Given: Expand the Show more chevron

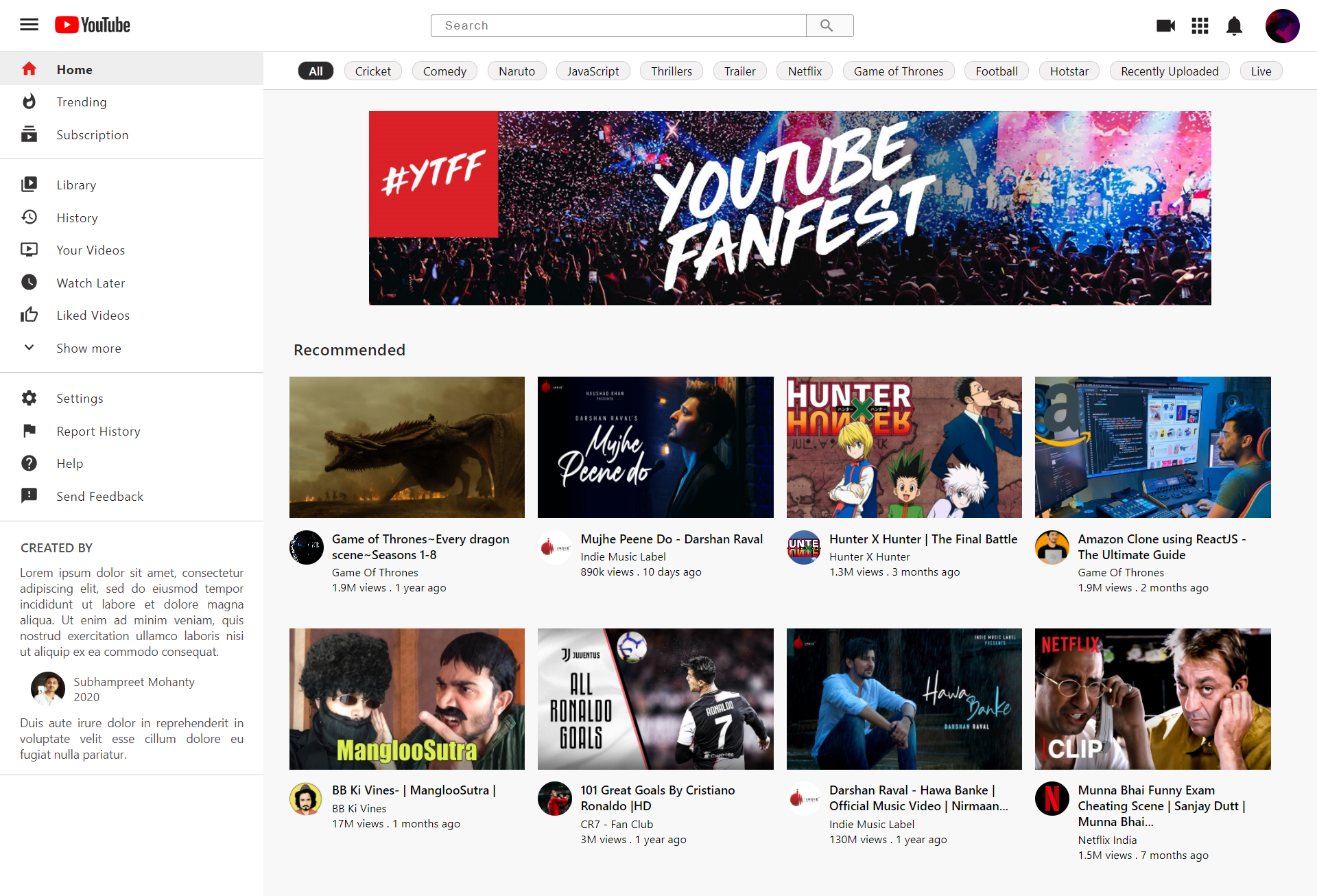Looking at the screenshot, I should 29,347.
